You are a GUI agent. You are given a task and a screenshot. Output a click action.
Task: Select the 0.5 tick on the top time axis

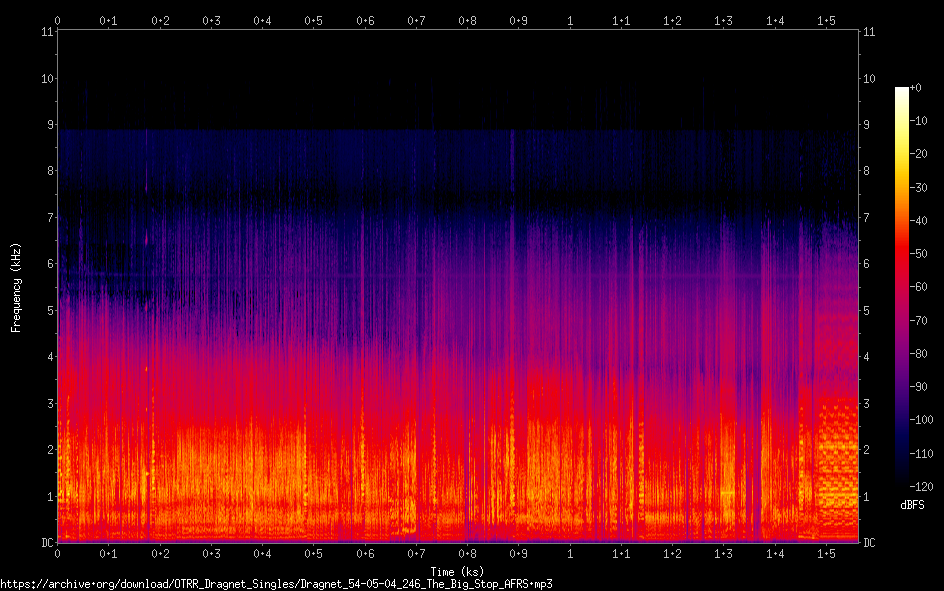point(313,20)
